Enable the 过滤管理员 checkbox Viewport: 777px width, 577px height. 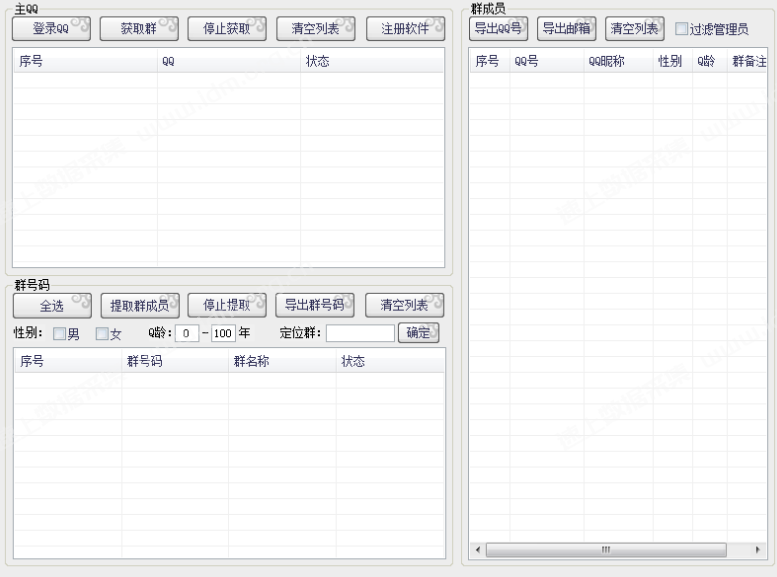[x=681, y=29]
